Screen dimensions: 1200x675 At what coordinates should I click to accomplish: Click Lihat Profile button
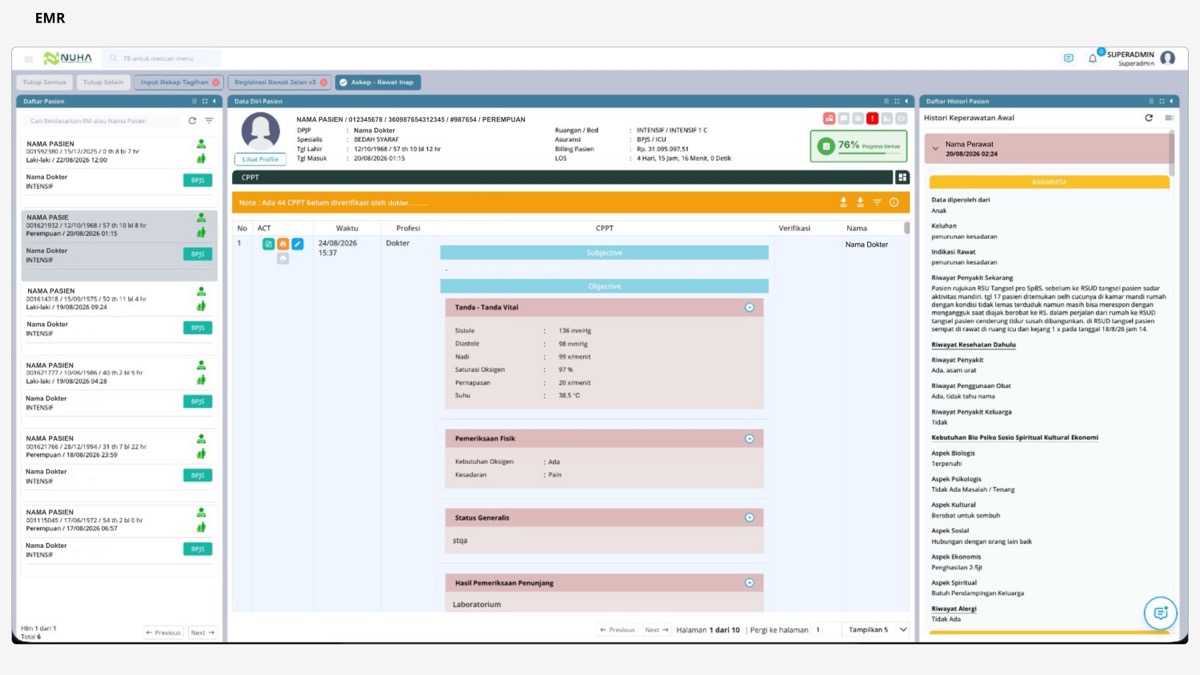tap(261, 159)
